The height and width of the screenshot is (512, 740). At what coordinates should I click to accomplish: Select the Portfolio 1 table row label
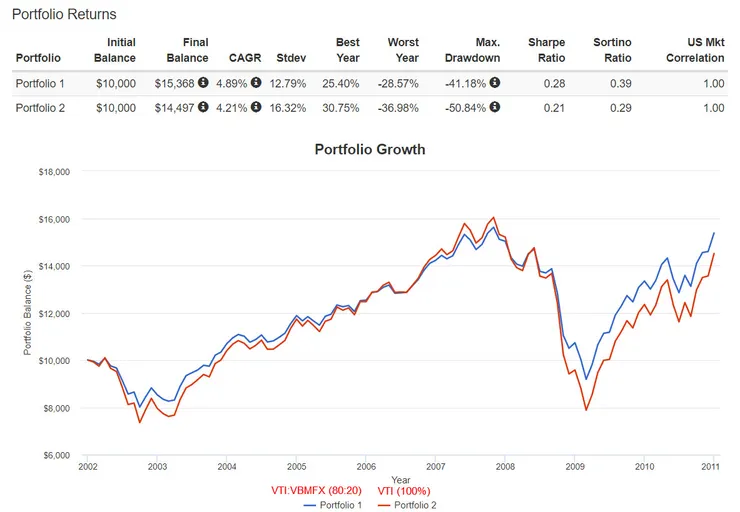[x=41, y=83]
